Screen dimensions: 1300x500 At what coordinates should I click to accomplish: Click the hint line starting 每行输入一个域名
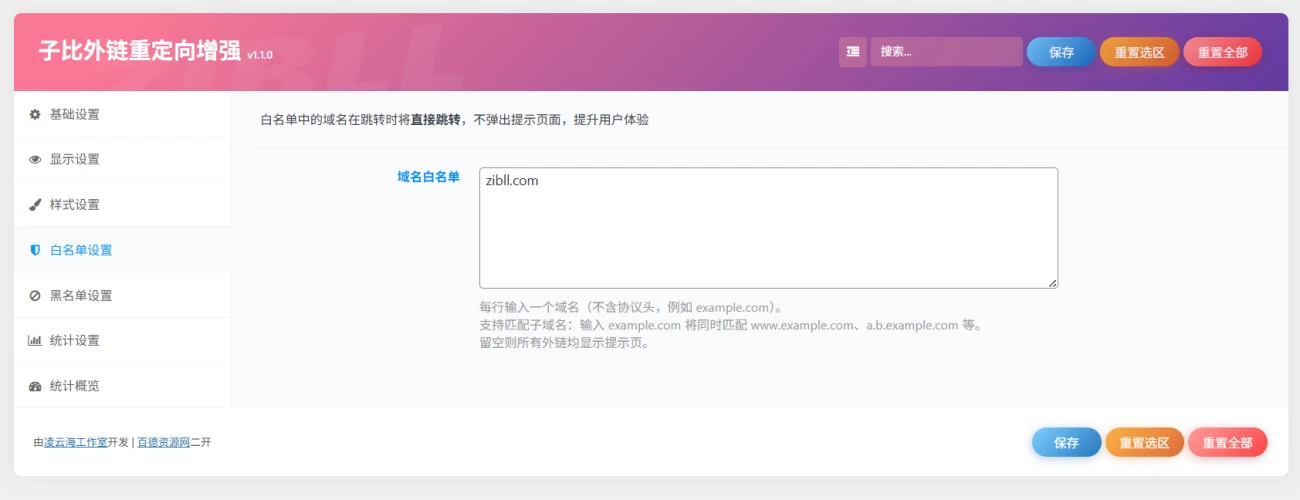(630, 307)
